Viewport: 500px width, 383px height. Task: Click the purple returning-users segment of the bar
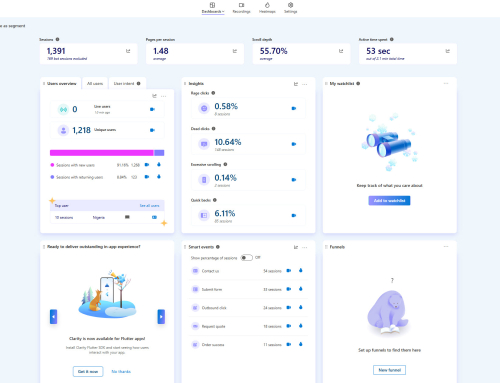159,153
